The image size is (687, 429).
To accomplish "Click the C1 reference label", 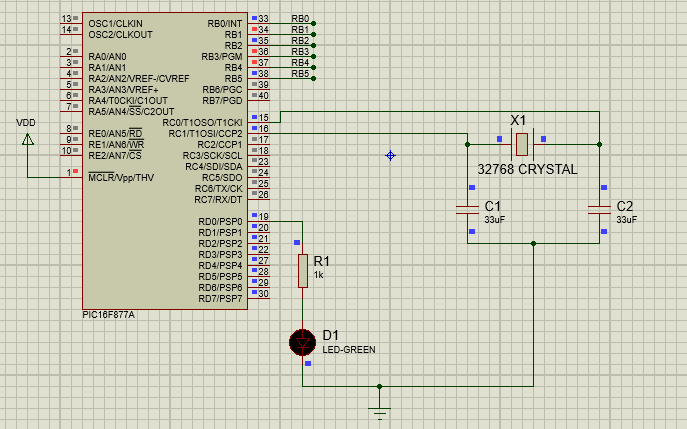I will tap(492, 206).
